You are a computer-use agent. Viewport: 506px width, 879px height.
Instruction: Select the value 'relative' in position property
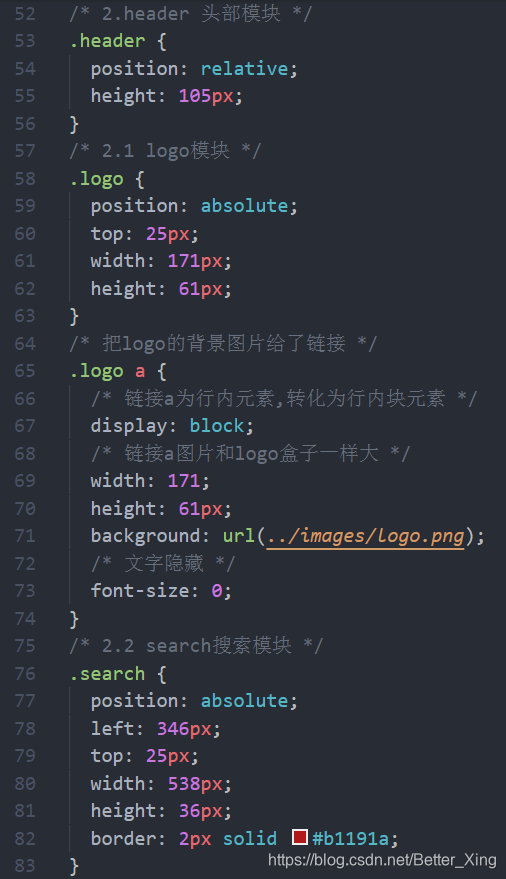click(x=244, y=68)
